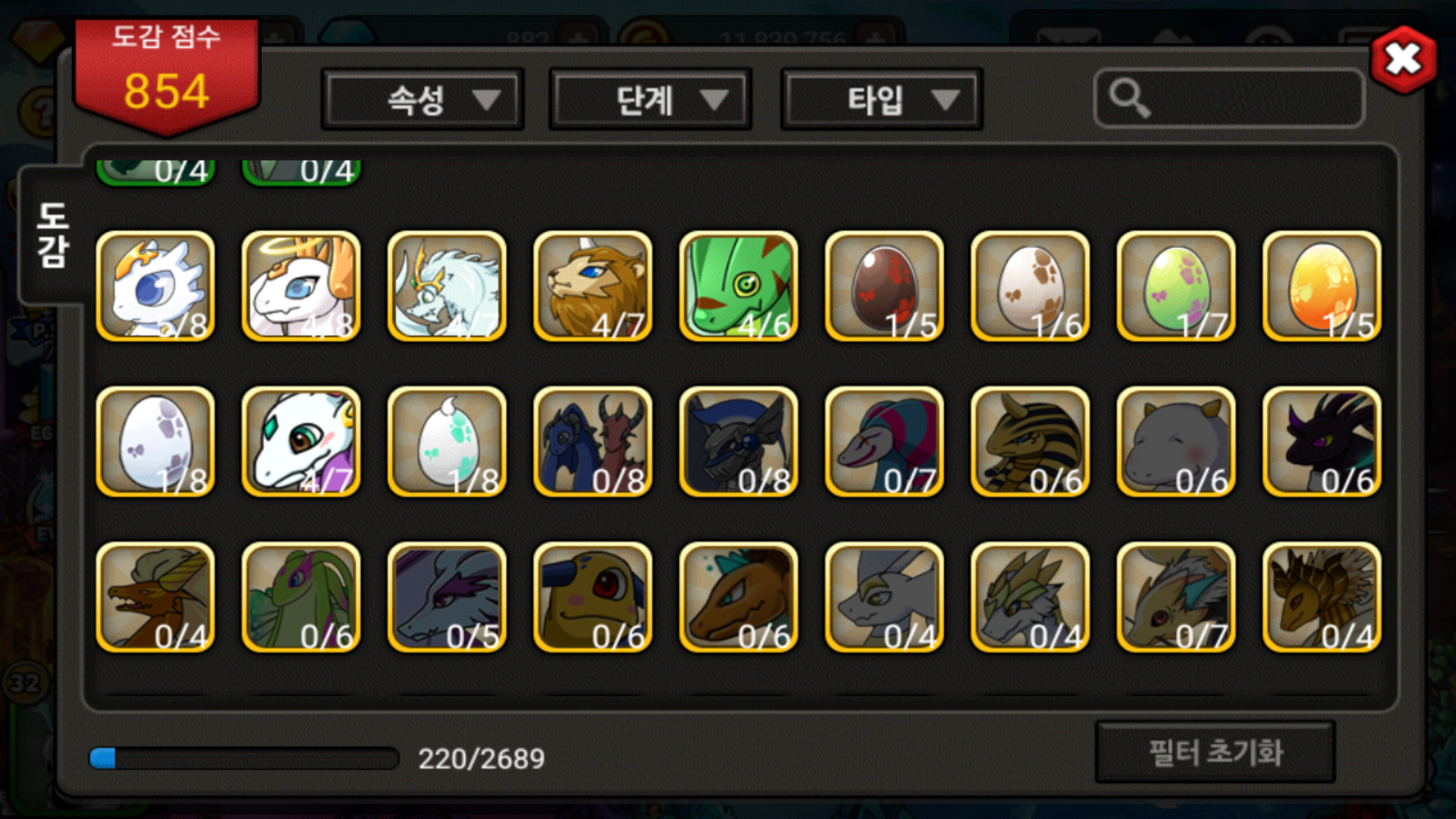Image resolution: width=1456 pixels, height=819 pixels.
Task: Open the dark red spotted egg entry
Action: [884, 287]
